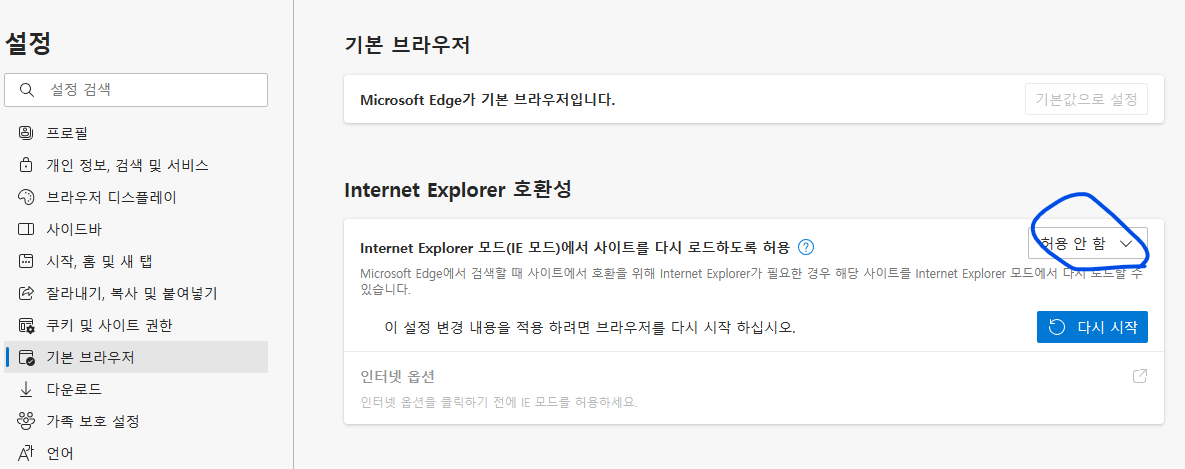Click the 기본 브라우저 section heading
This screenshot has width=1185, height=469.
click(407, 45)
